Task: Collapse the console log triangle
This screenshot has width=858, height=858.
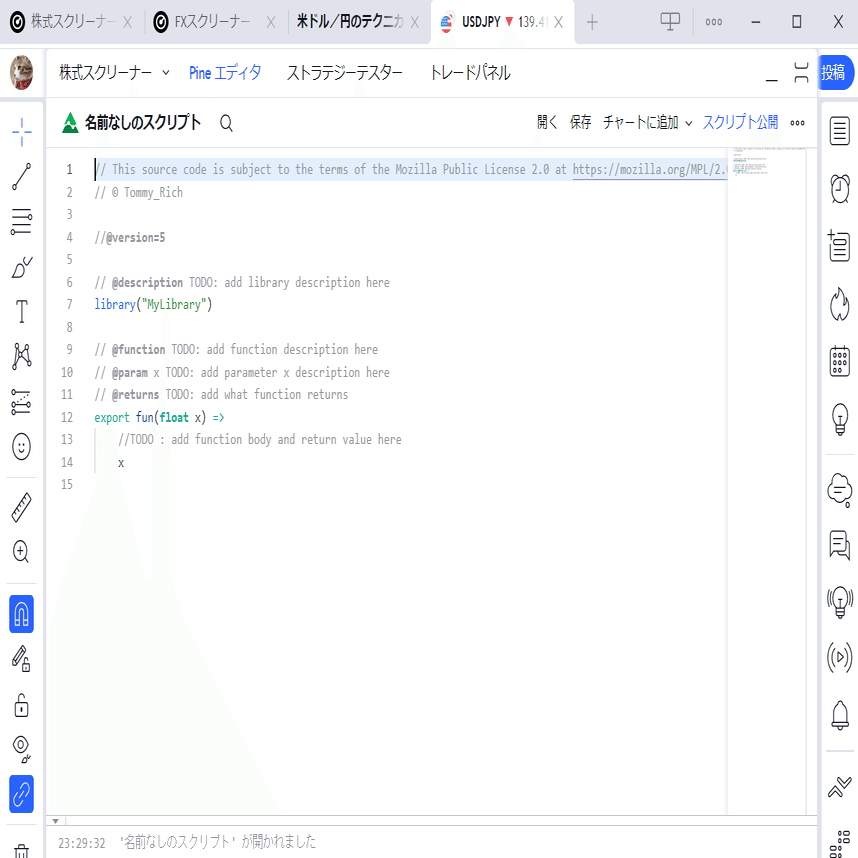Action: pos(55,821)
